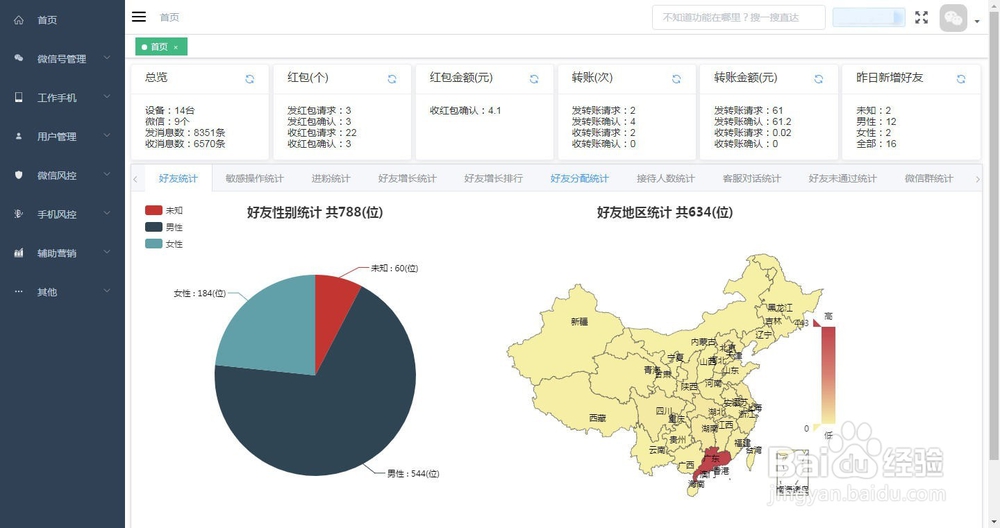Screen dimensions: 1000x528
Task: Expand the 微信号管理 sidebar menu
Action: [107, 58]
